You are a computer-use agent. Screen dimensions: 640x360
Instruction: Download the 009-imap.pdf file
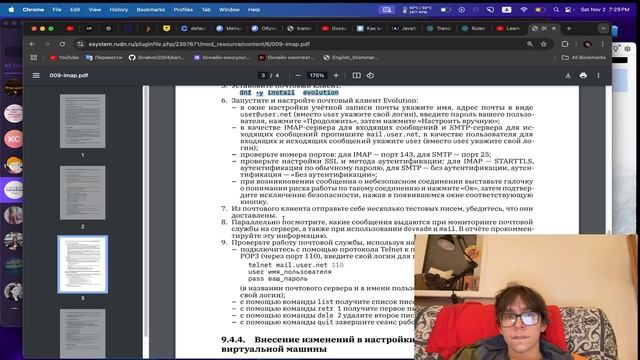(568, 76)
